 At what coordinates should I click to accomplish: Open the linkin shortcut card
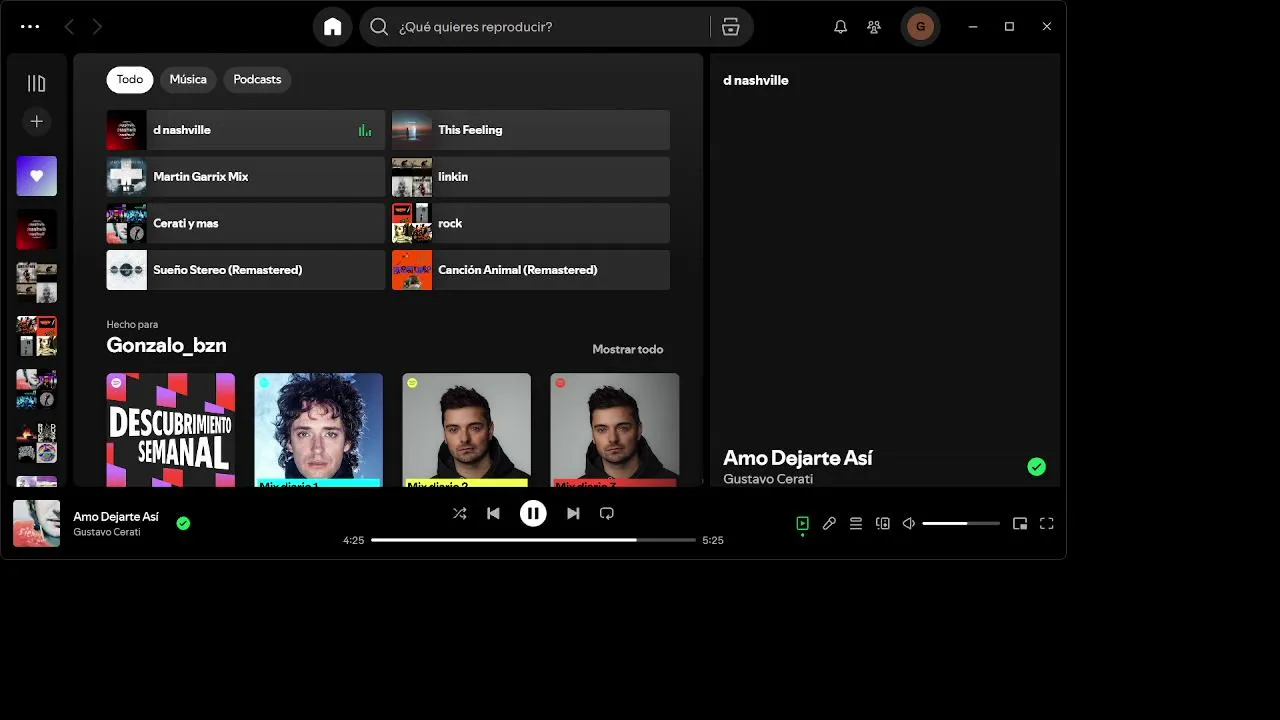530,176
